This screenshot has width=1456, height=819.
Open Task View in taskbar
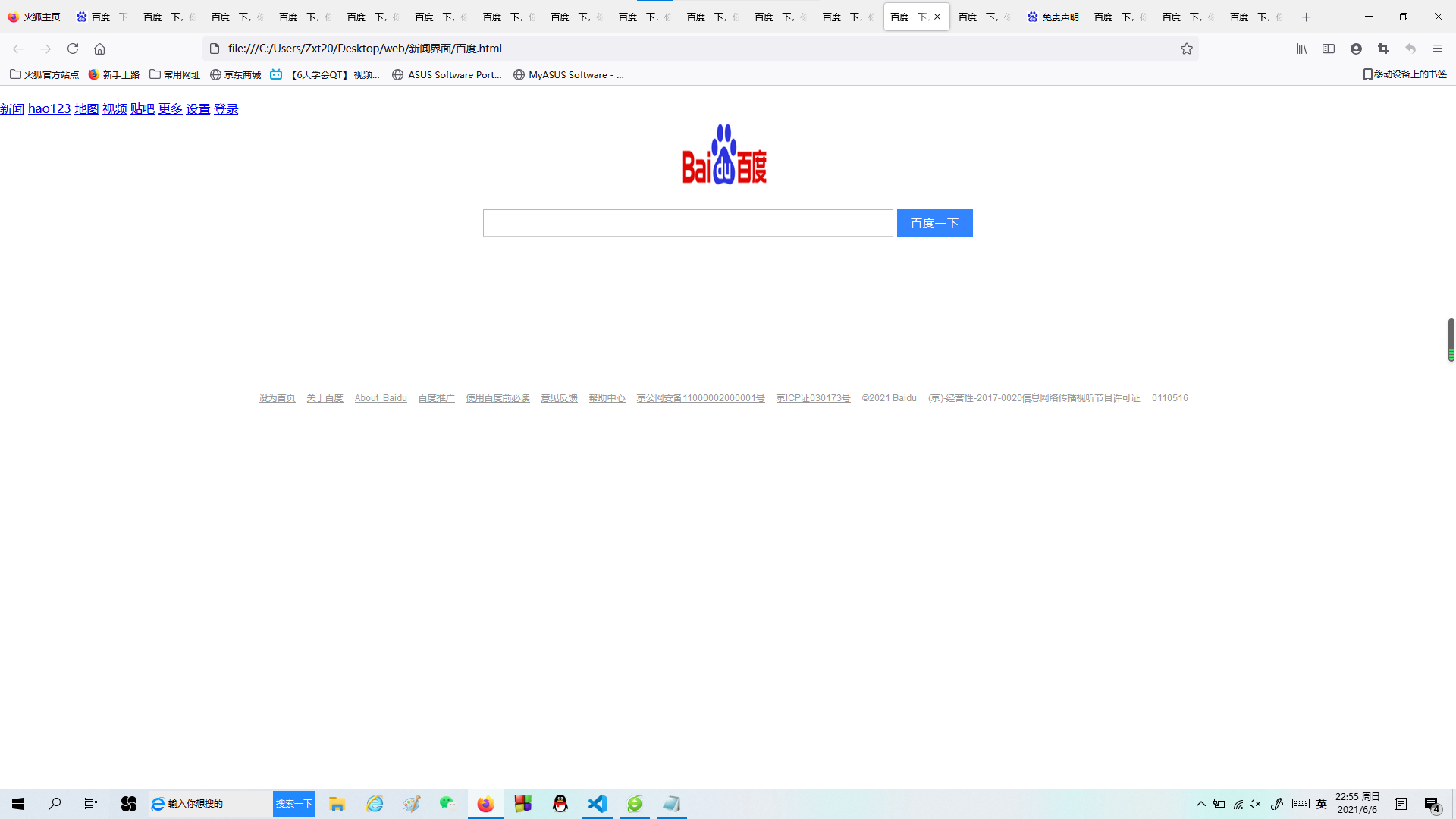click(91, 804)
